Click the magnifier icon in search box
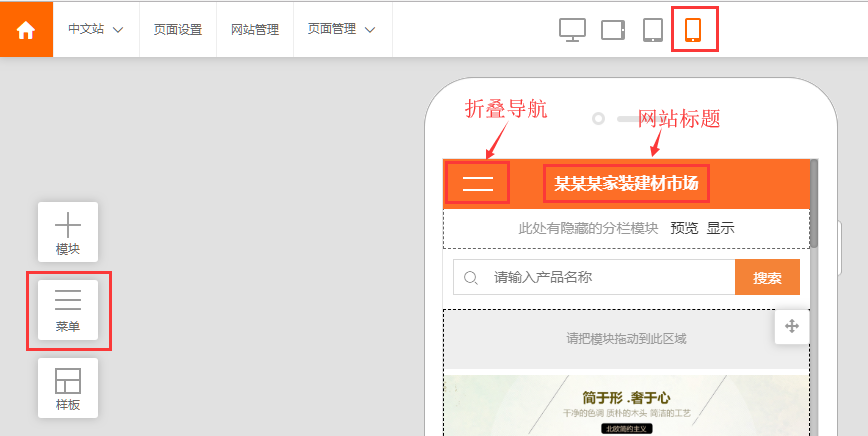 click(x=471, y=277)
